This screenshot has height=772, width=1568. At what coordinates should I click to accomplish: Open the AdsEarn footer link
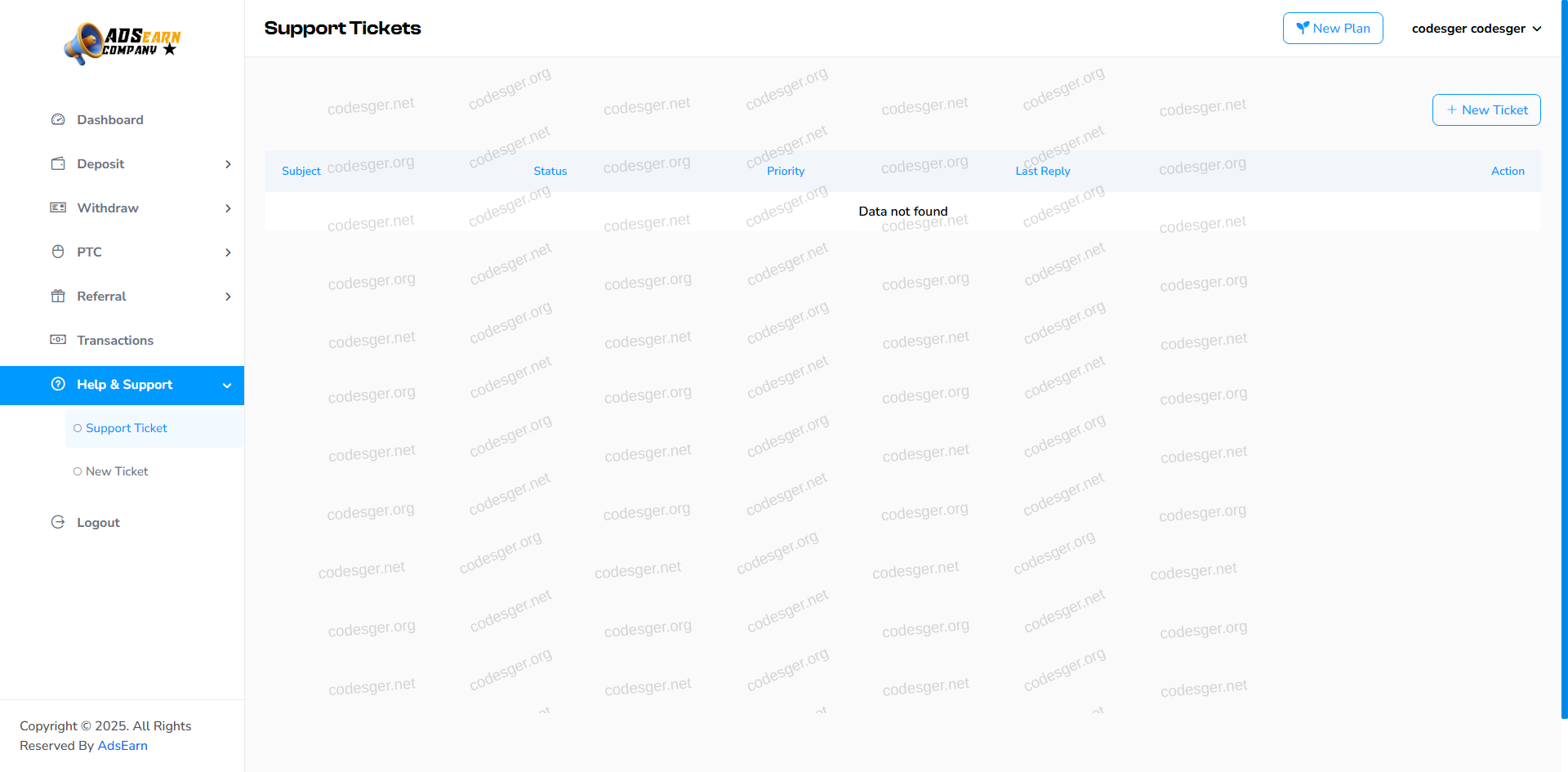pyautogui.click(x=122, y=746)
